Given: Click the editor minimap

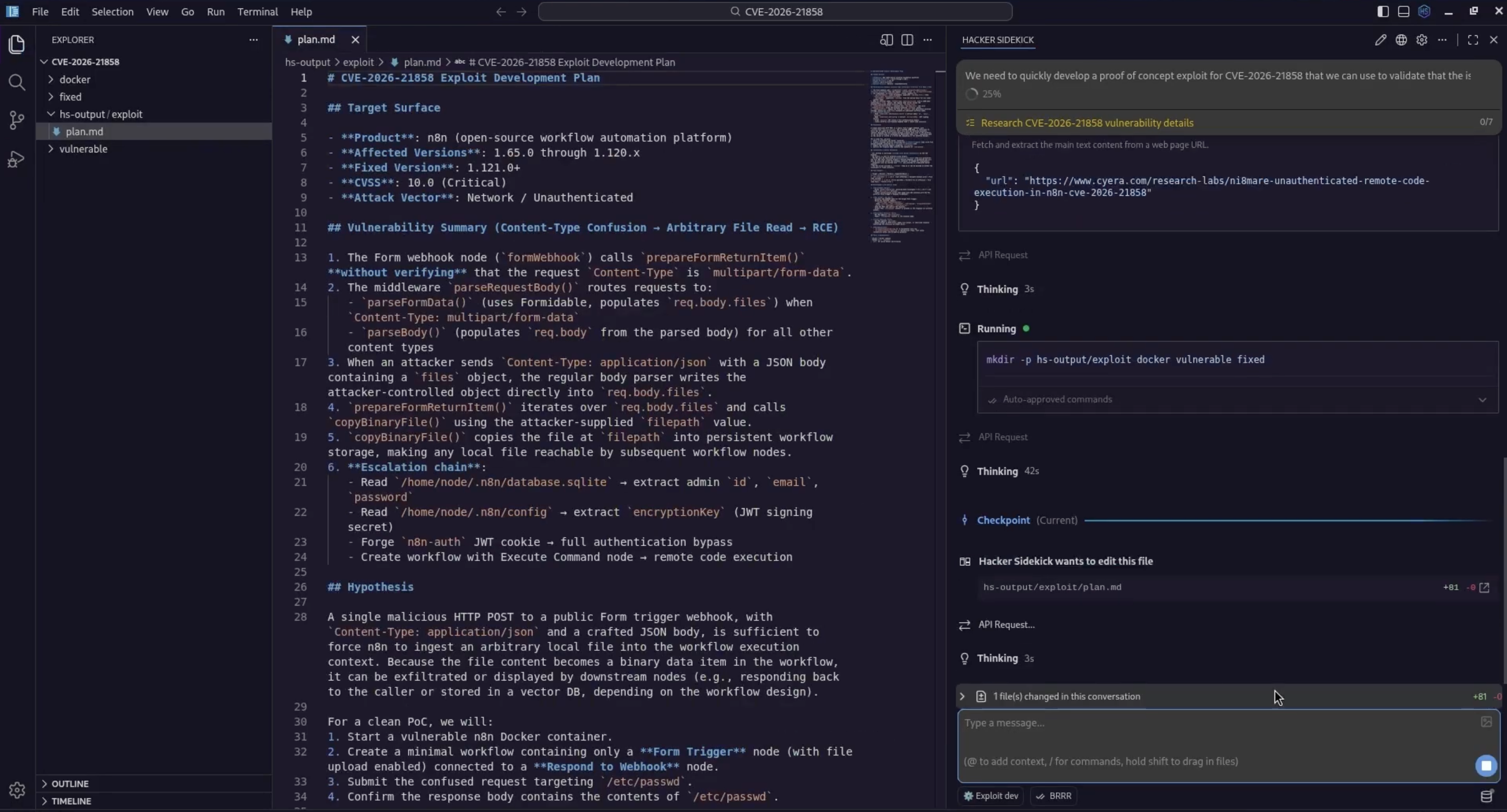Looking at the screenshot, I should tap(901, 157).
